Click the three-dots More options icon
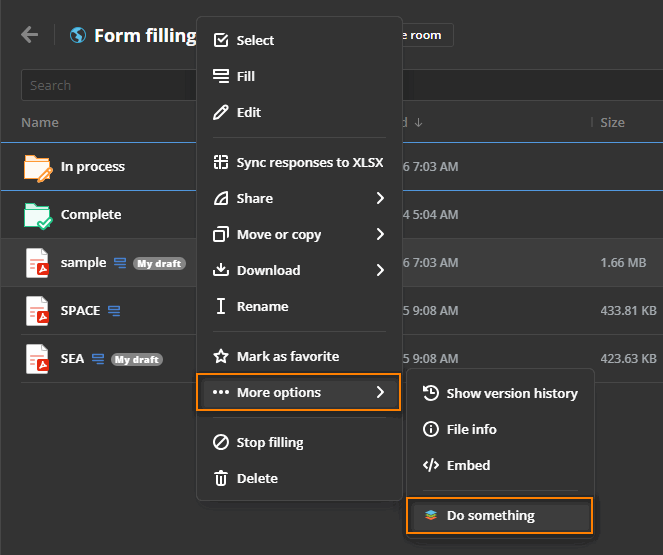The image size is (663, 555). pos(221,392)
